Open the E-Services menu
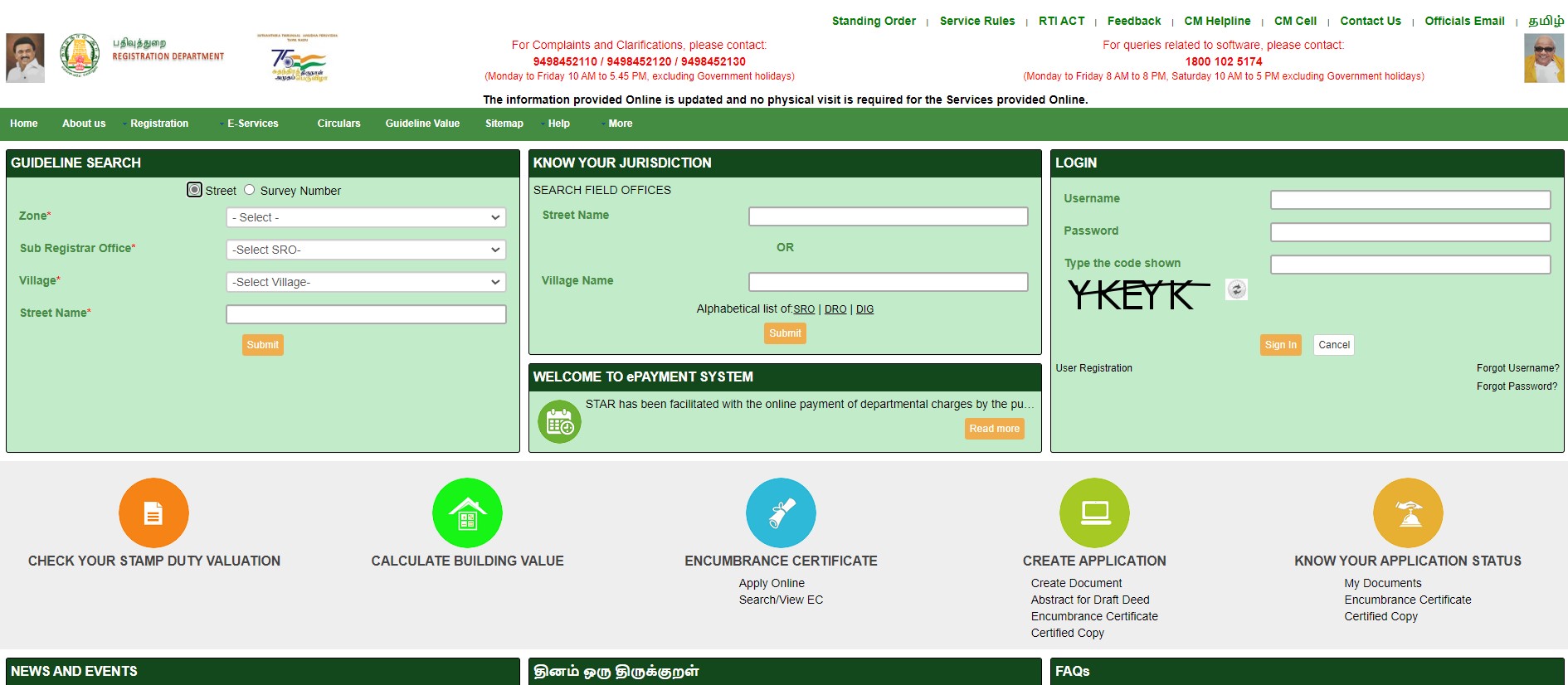1568x685 pixels. (x=252, y=124)
